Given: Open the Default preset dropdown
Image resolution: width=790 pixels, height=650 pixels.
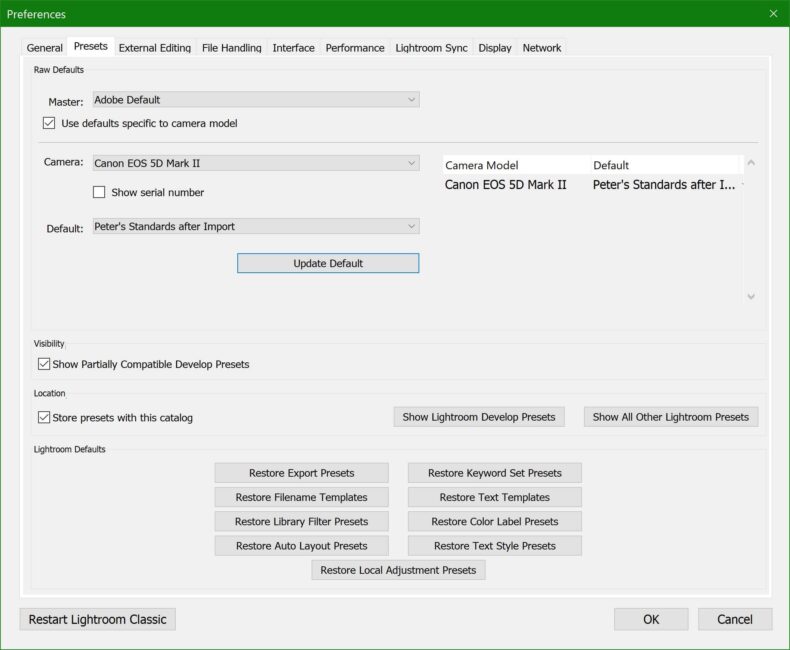Looking at the screenshot, I should (256, 227).
